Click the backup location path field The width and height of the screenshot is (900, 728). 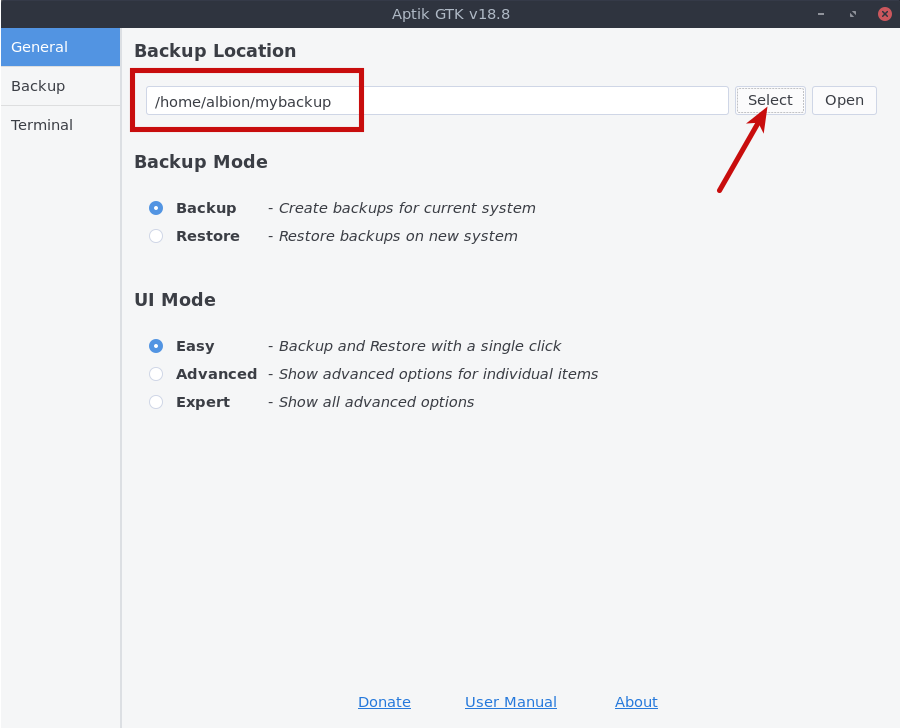click(x=437, y=101)
